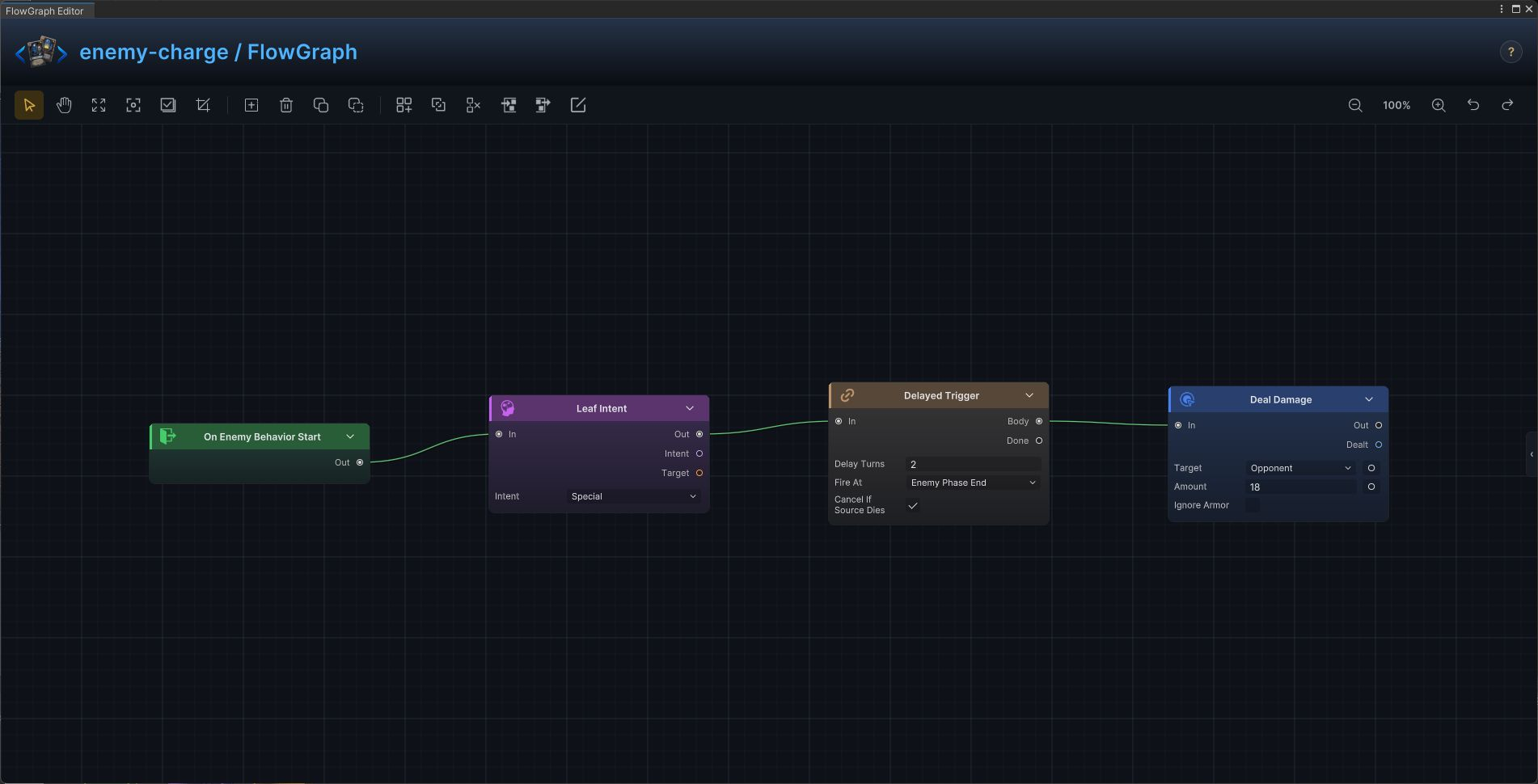This screenshot has height=784, width=1538.
Task: Collapse the Delayed Trigger node chevron
Action: [x=1029, y=395]
